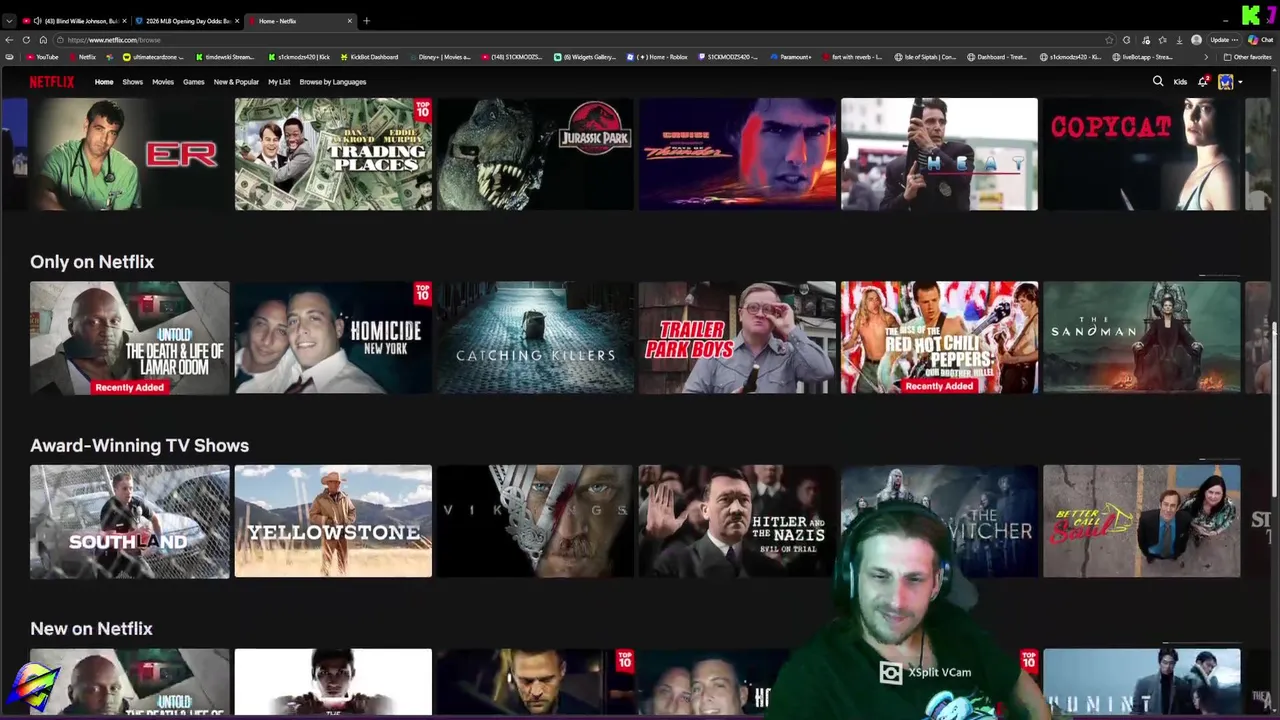Screen dimensions: 1280x720
Task: Open the Red Hot Chili Peppers thumbnail
Action: click(939, 337)
